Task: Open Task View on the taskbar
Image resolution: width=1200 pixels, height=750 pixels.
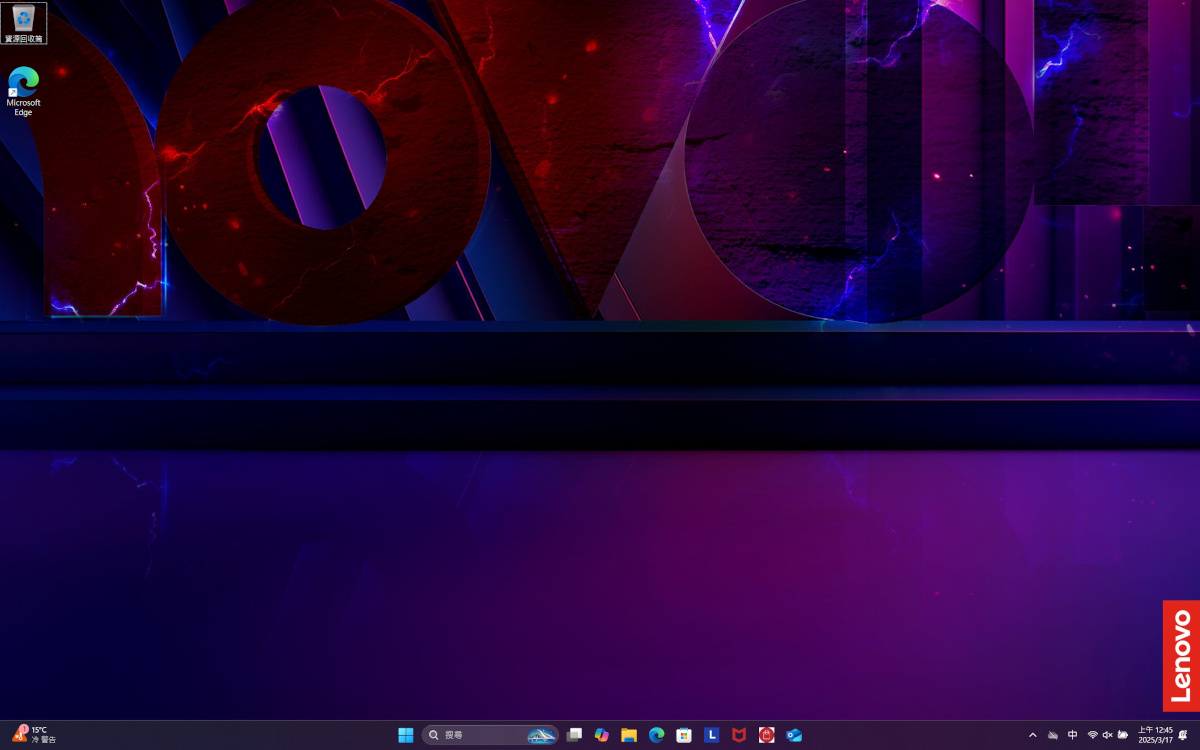Action: (574, 735)
